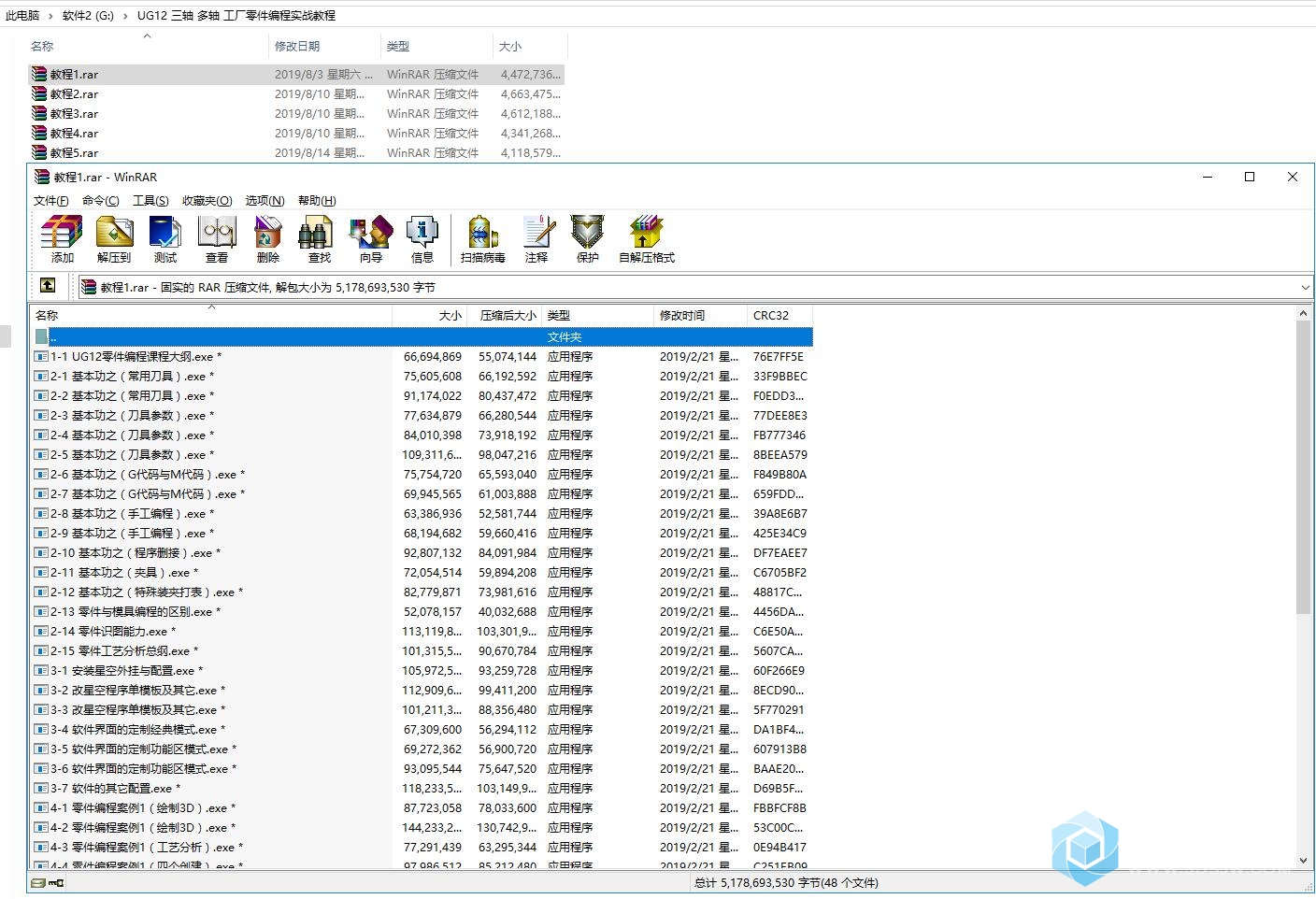This screenshot has width=1316, height=899.
Task: Click the drive icon in WinRAR status bar
Action: 38,882
